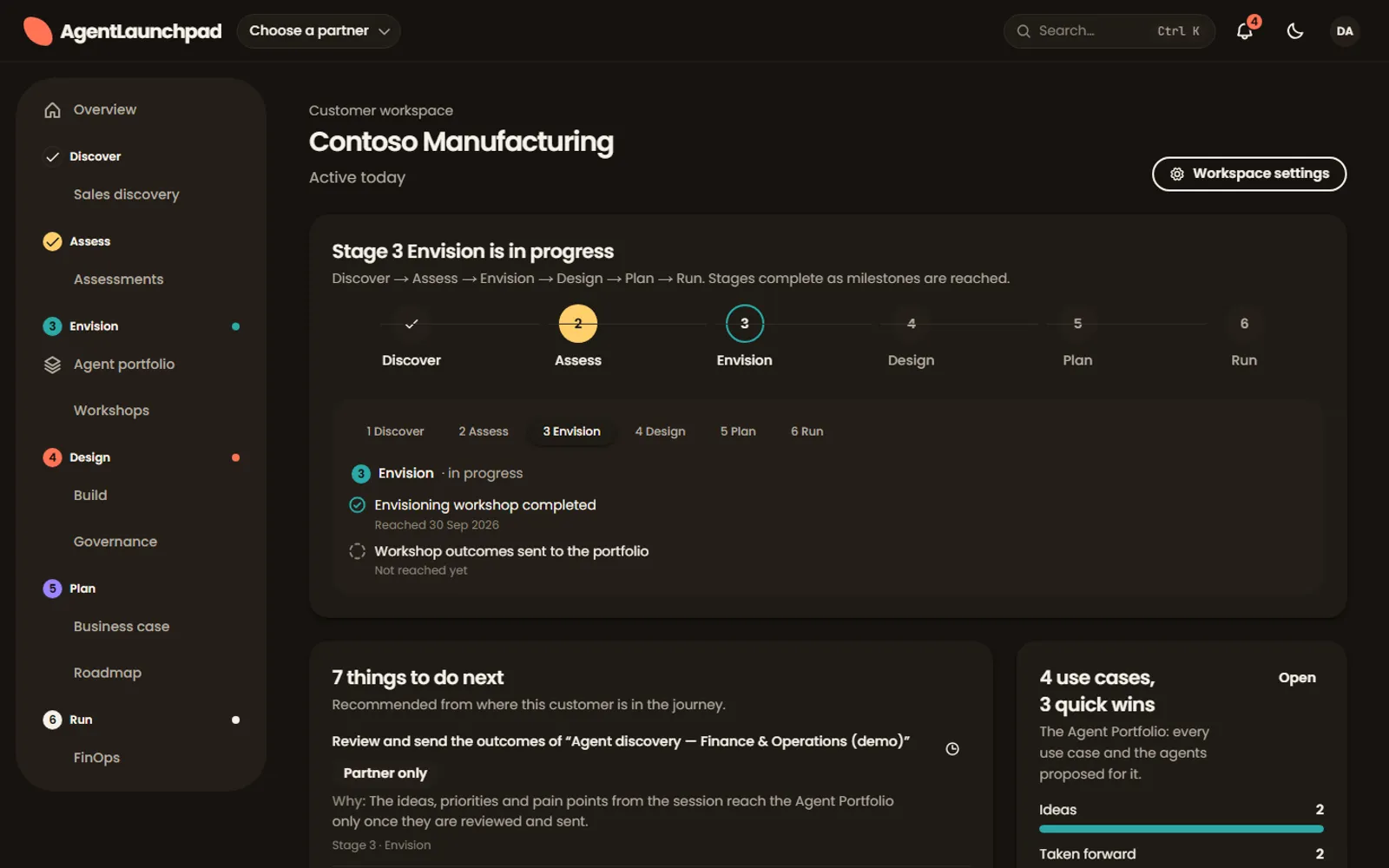Viewport: 1389px width, 868px height.
Task: Click the Envision status dot in sidebar
Action: tap(235, 326)
